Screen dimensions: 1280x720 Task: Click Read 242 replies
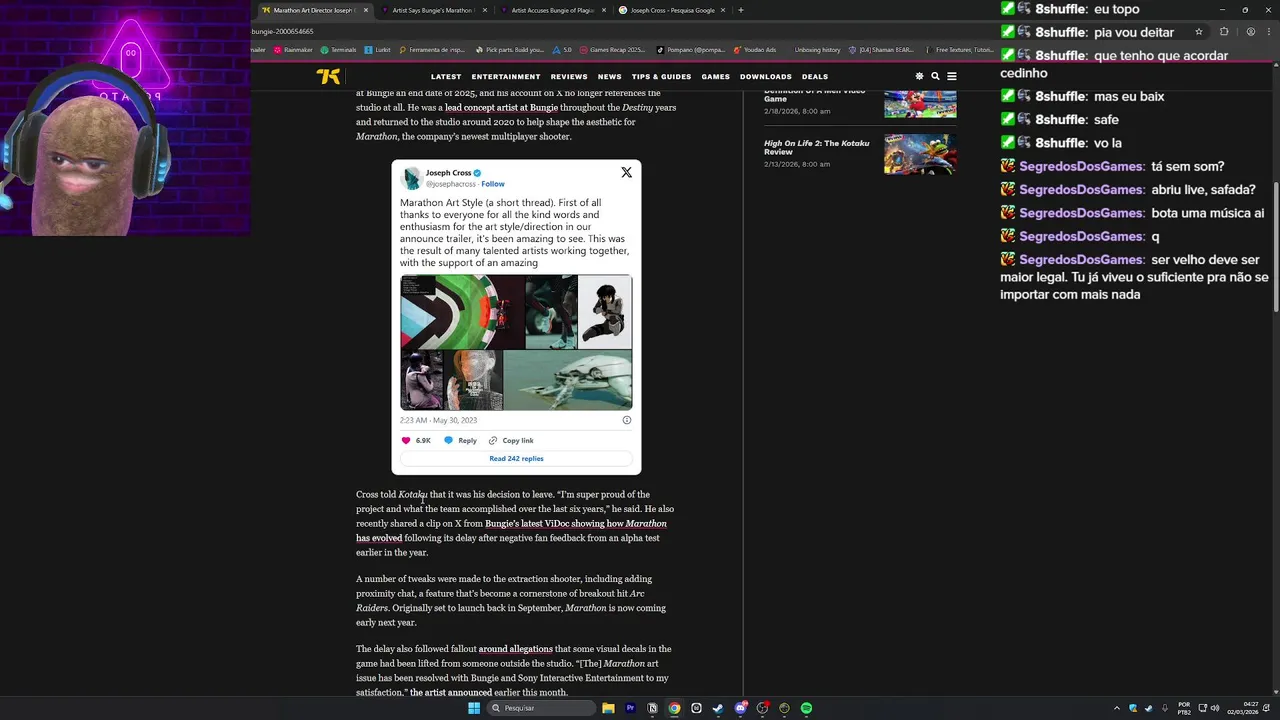516,458
